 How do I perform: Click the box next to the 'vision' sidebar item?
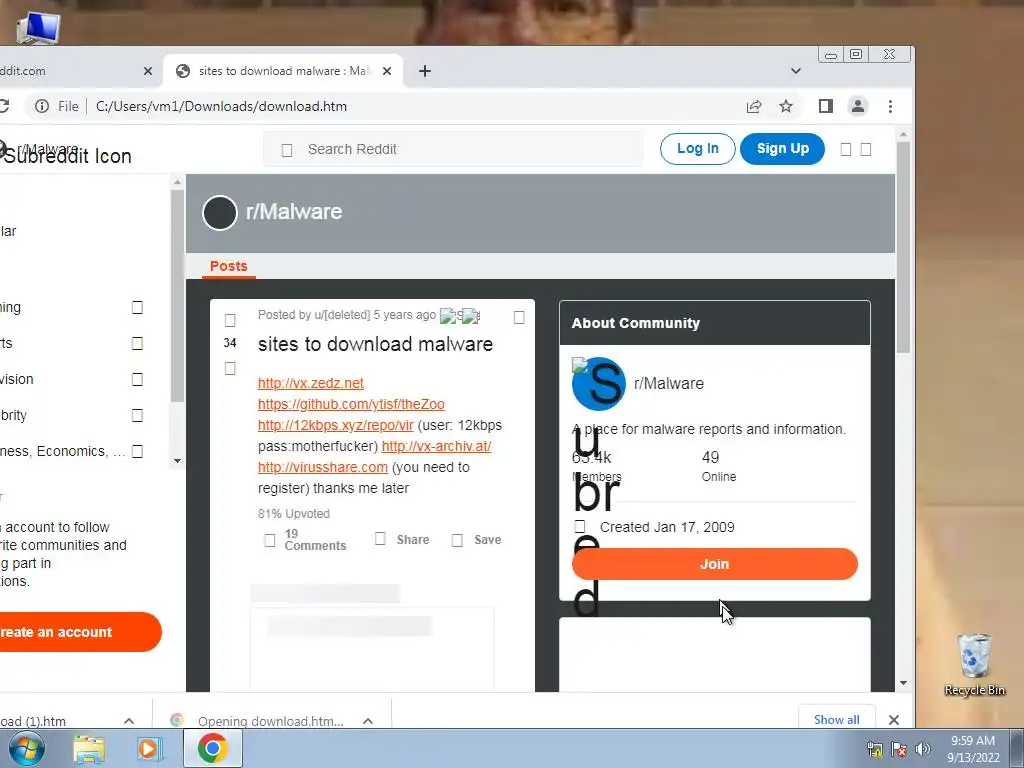137,379
